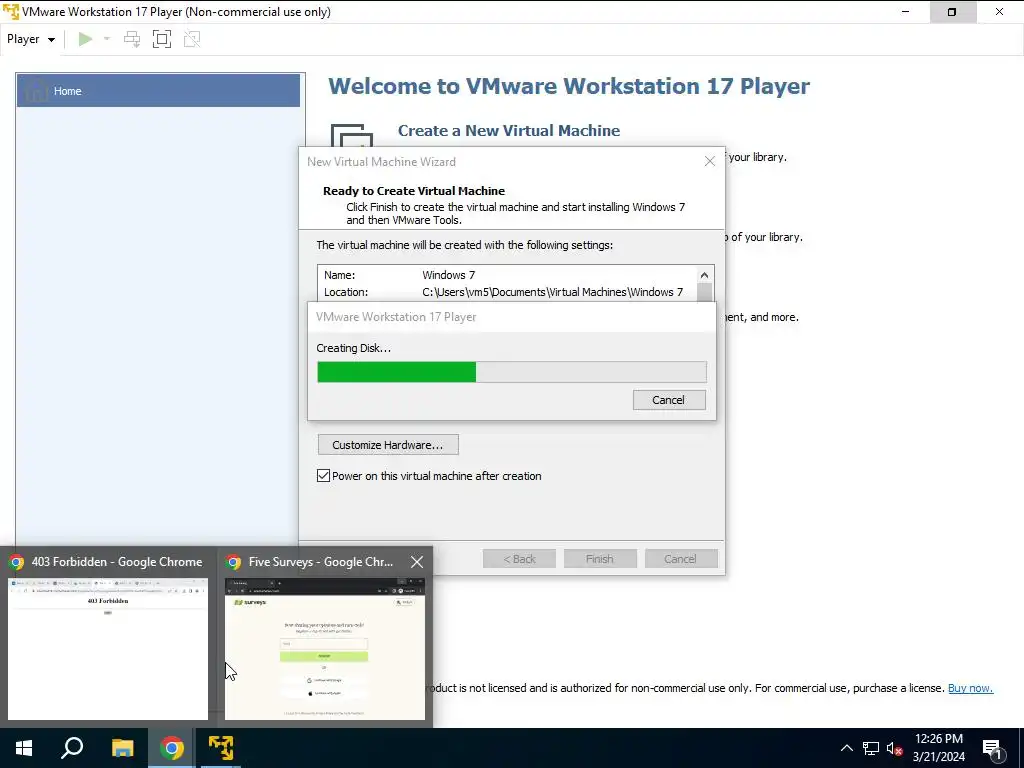Close the Five Surveys Chrome preview
This screenshot has height=768, width=1024.
coord(417,562)
